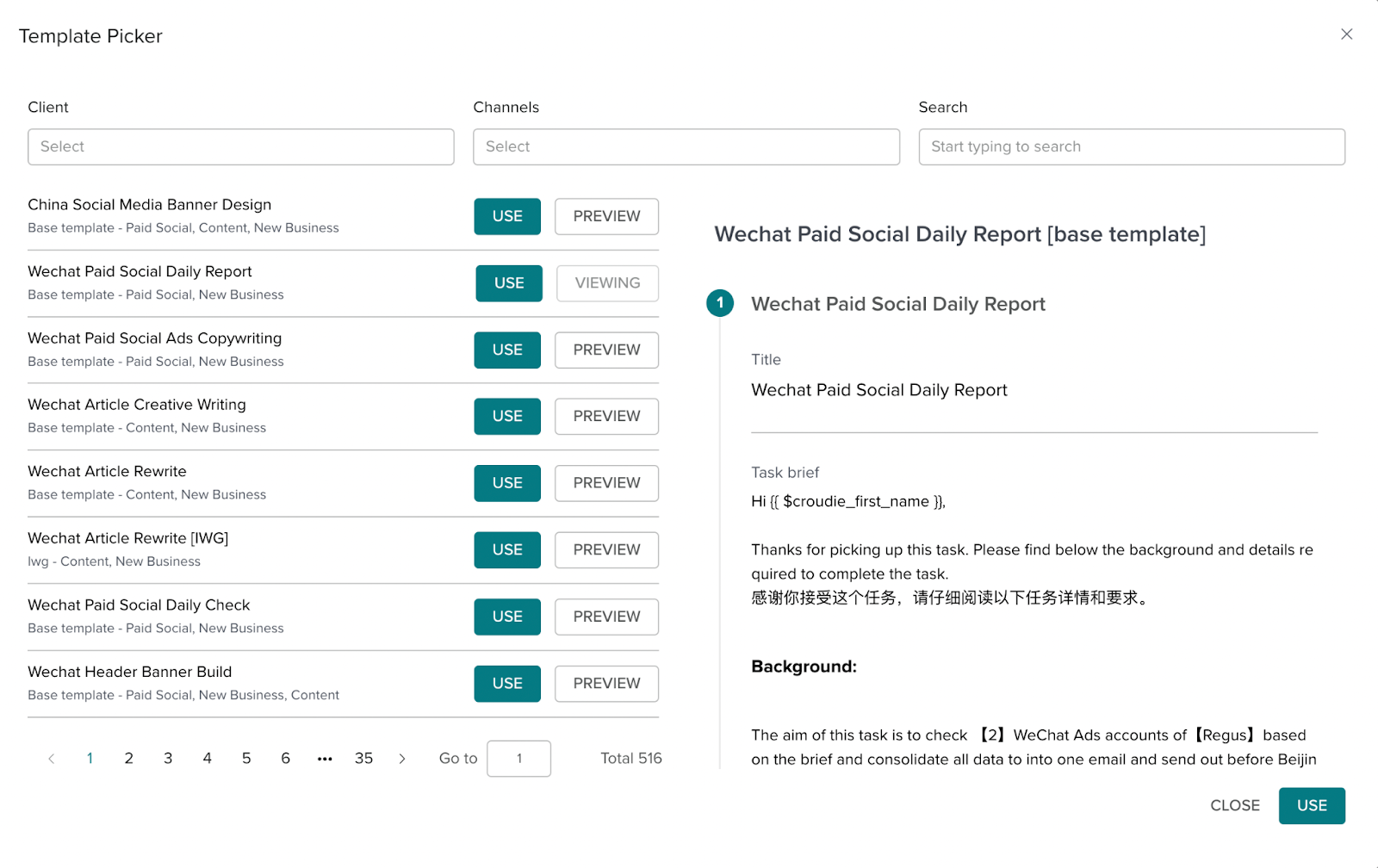Use the Wechat Article Rewrite base template

click(x=507, y=483)
